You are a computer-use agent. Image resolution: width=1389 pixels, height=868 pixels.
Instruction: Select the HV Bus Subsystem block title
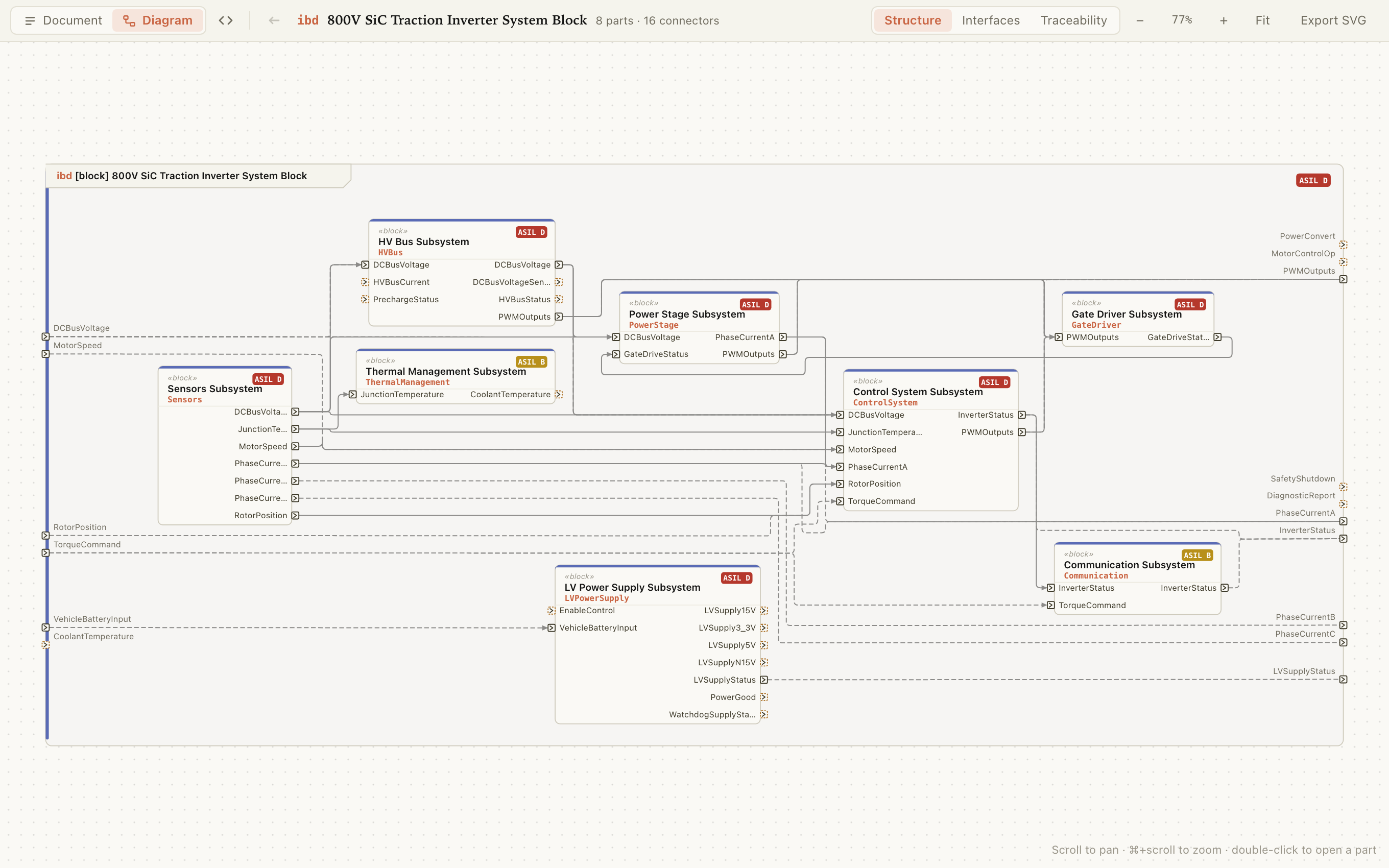pos(423,242)
